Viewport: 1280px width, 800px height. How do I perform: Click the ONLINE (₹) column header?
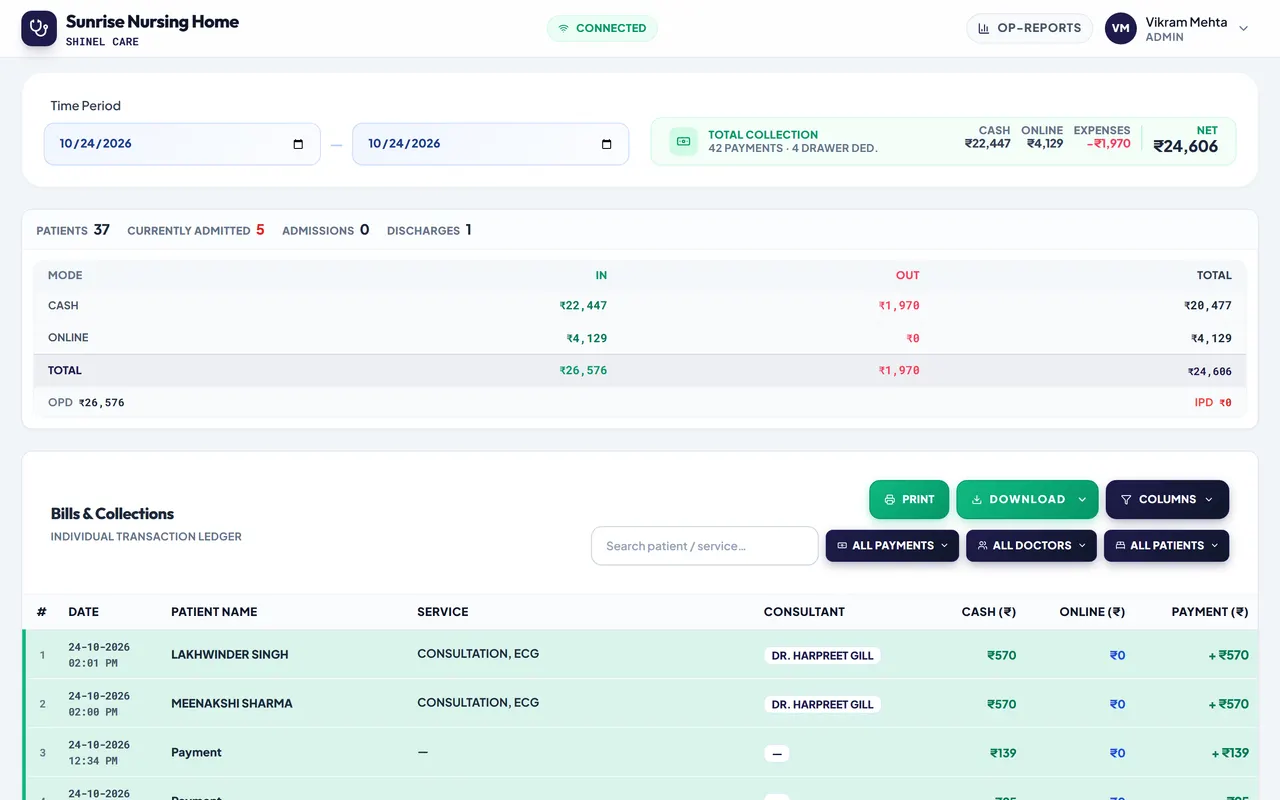point(1092,612)
